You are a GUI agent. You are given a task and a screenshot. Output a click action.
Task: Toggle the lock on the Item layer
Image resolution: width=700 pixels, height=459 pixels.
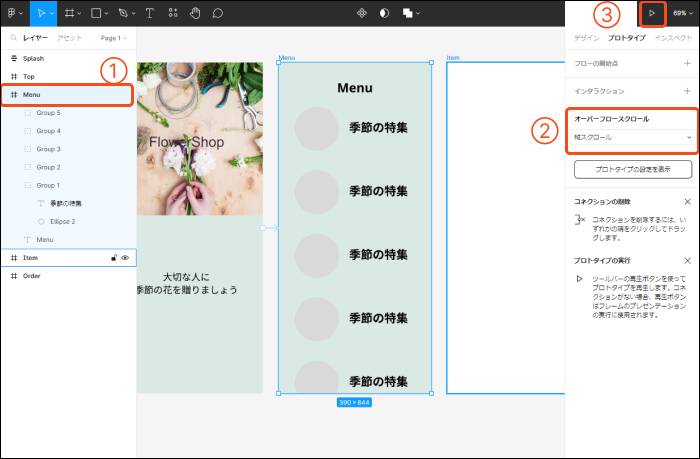point(113,257)
